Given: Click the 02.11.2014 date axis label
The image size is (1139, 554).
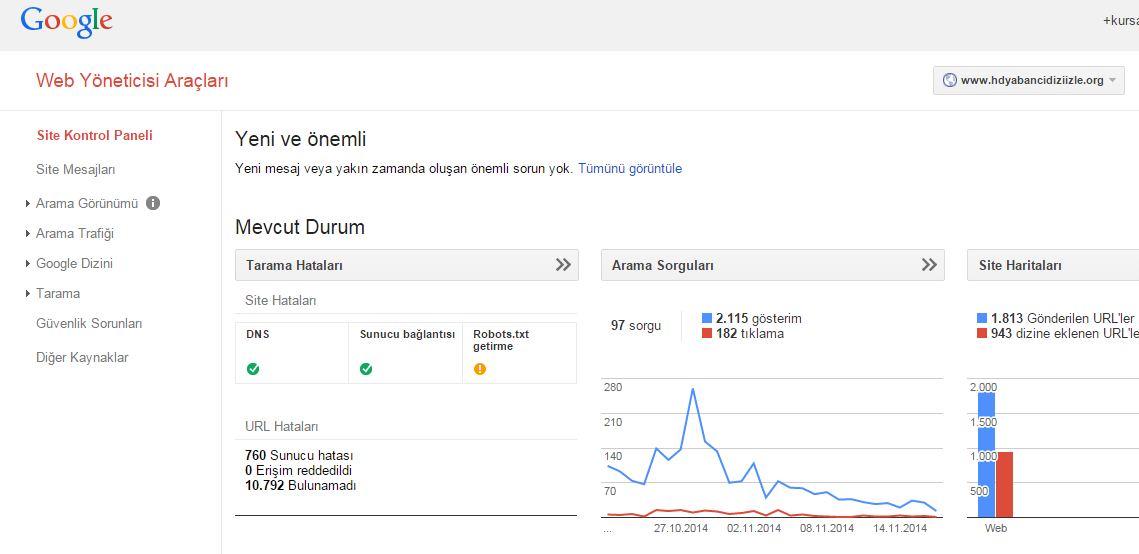Looking at the screenshot, I should click(753, 529).
